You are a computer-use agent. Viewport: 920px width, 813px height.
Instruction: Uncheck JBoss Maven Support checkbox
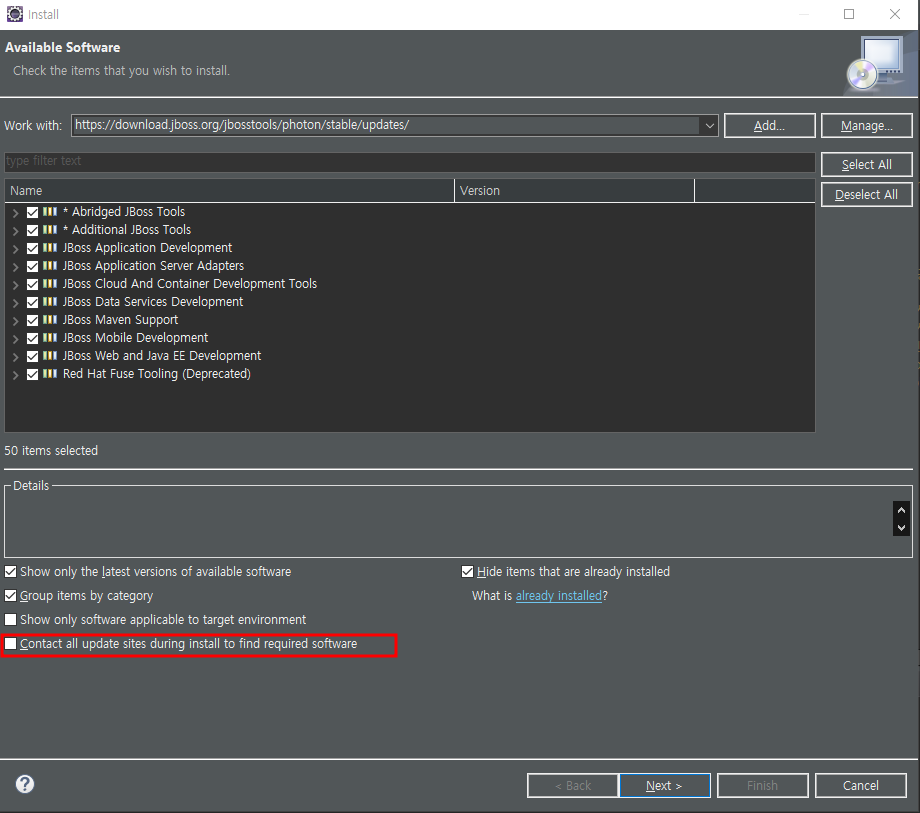pos(32,320)
